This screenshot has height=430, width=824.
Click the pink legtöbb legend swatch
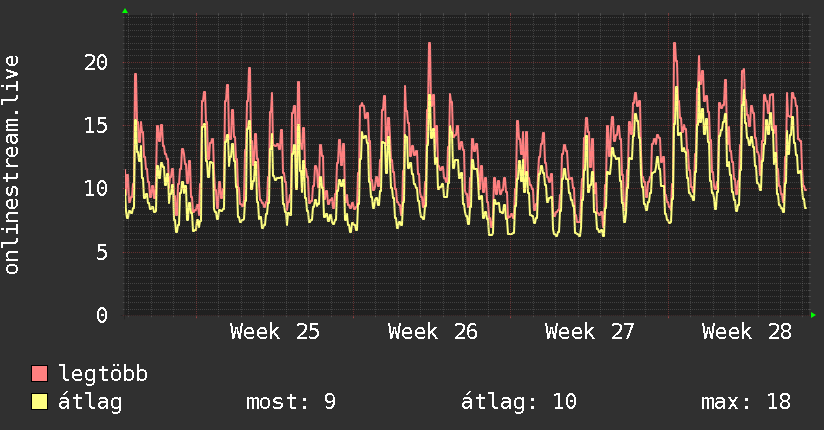[39, 374]
